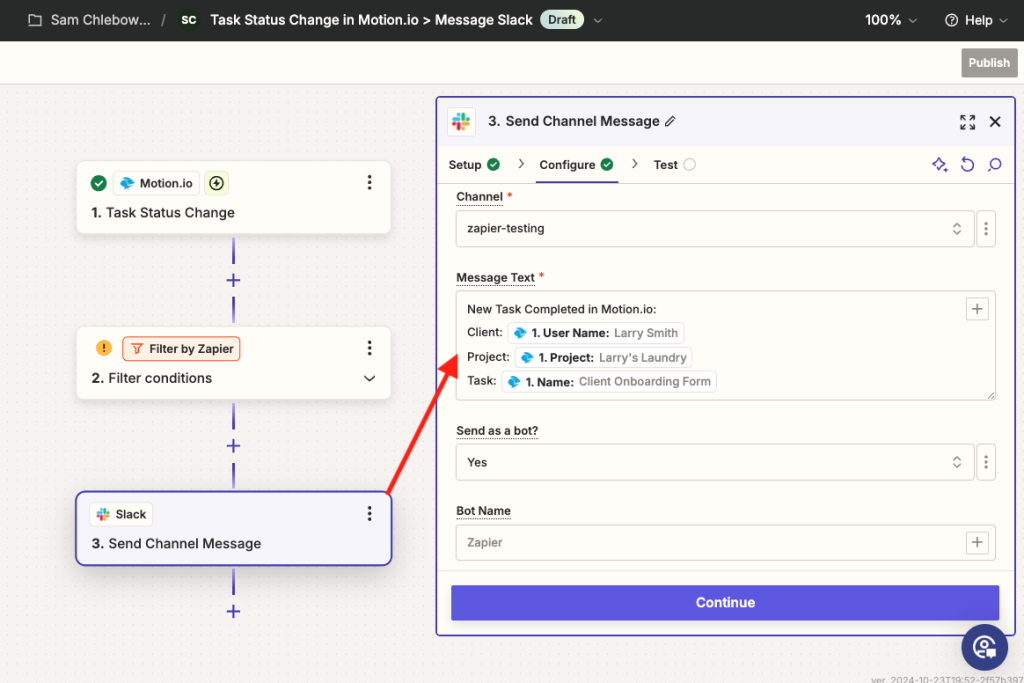Click the Filter step warning icon
The image size is (1024, 683).
[x=103, y=348]
